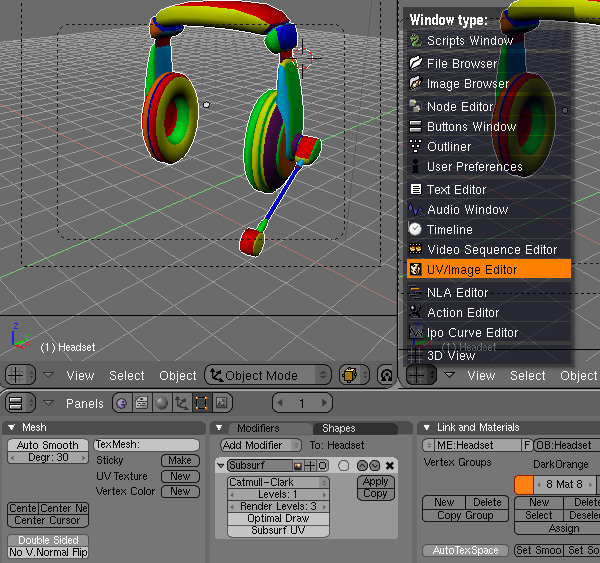Click Make next to Sticky
The image size is (600, 563).
coord(180,460)
